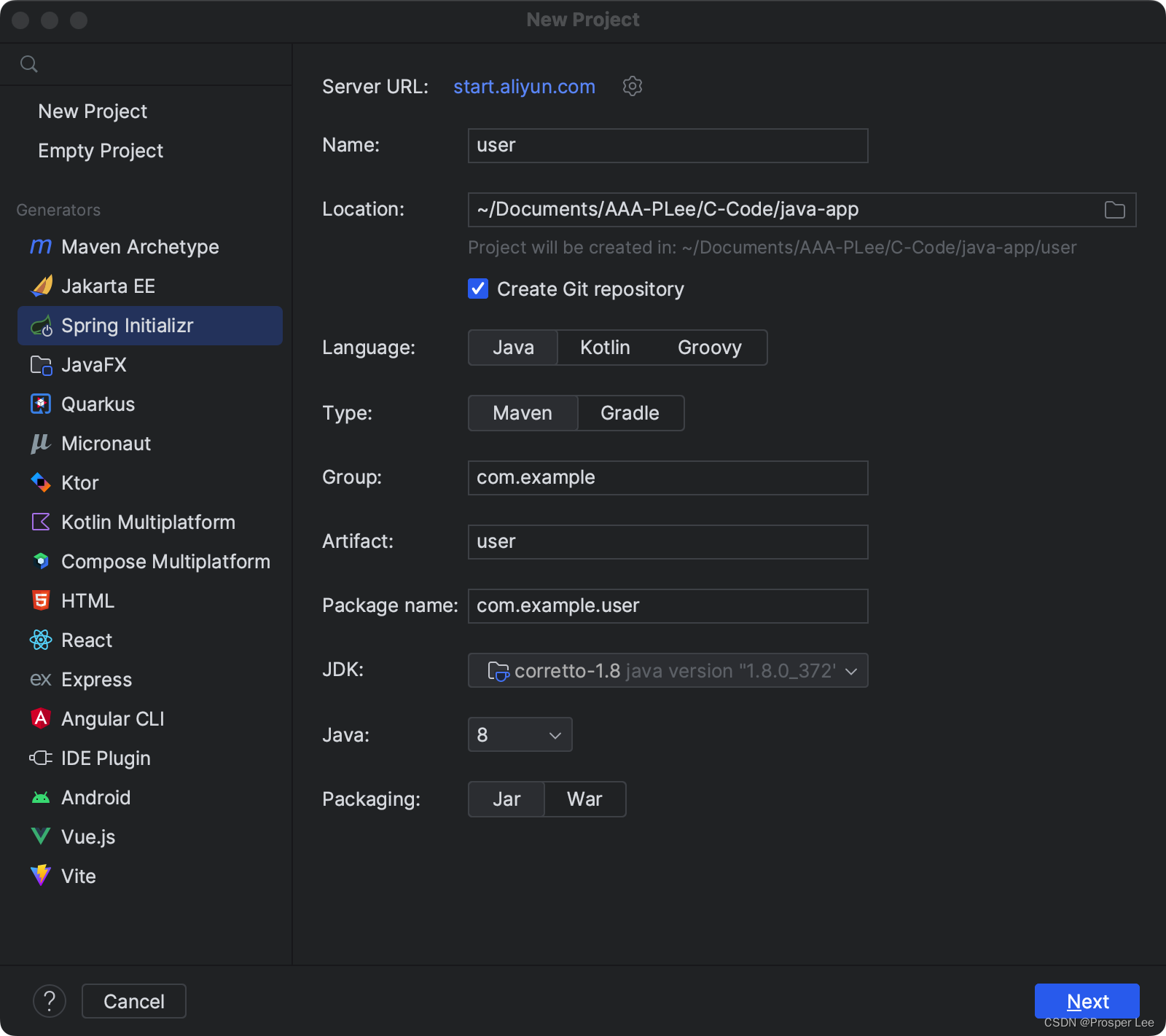Click the Quarkus logo icon
Screen dimensions: 1166x1036
pyautogui.click(x=41, y=404)
